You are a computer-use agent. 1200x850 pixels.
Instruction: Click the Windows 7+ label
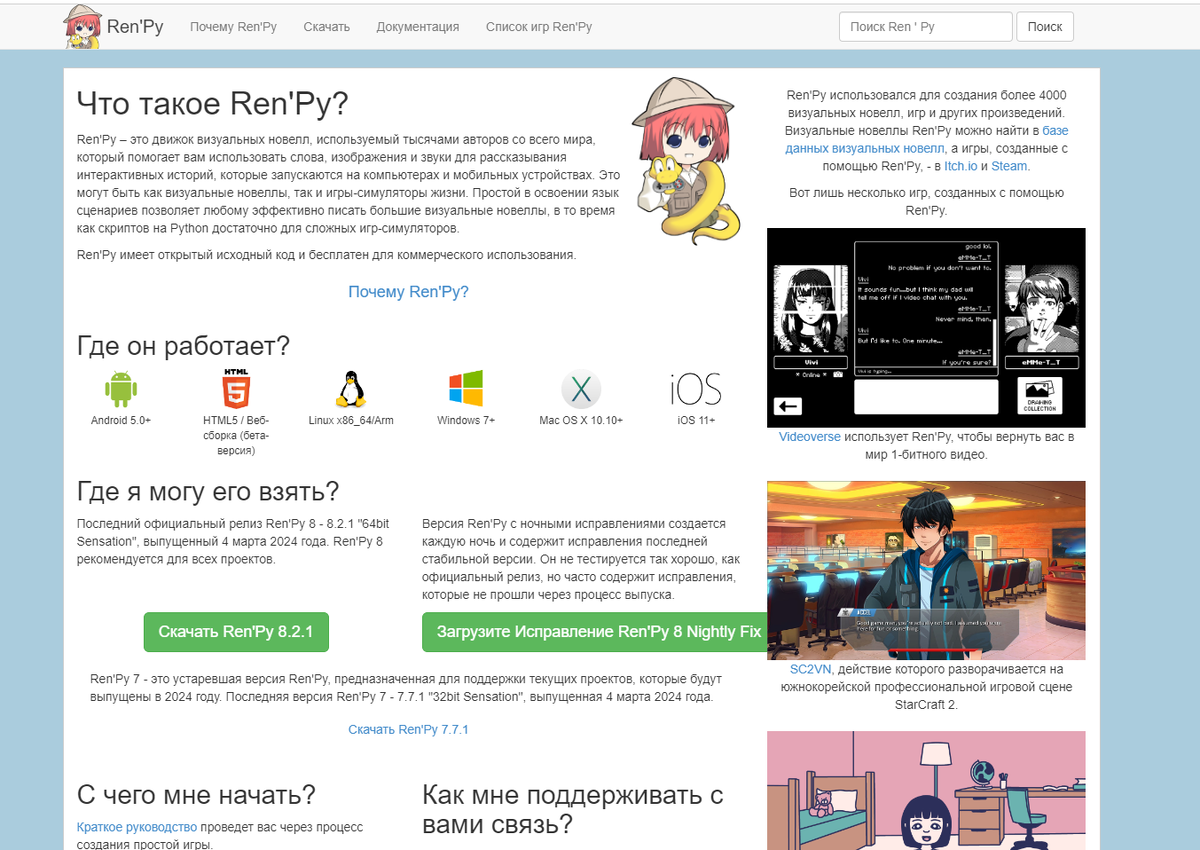click(x=466, y=421)
